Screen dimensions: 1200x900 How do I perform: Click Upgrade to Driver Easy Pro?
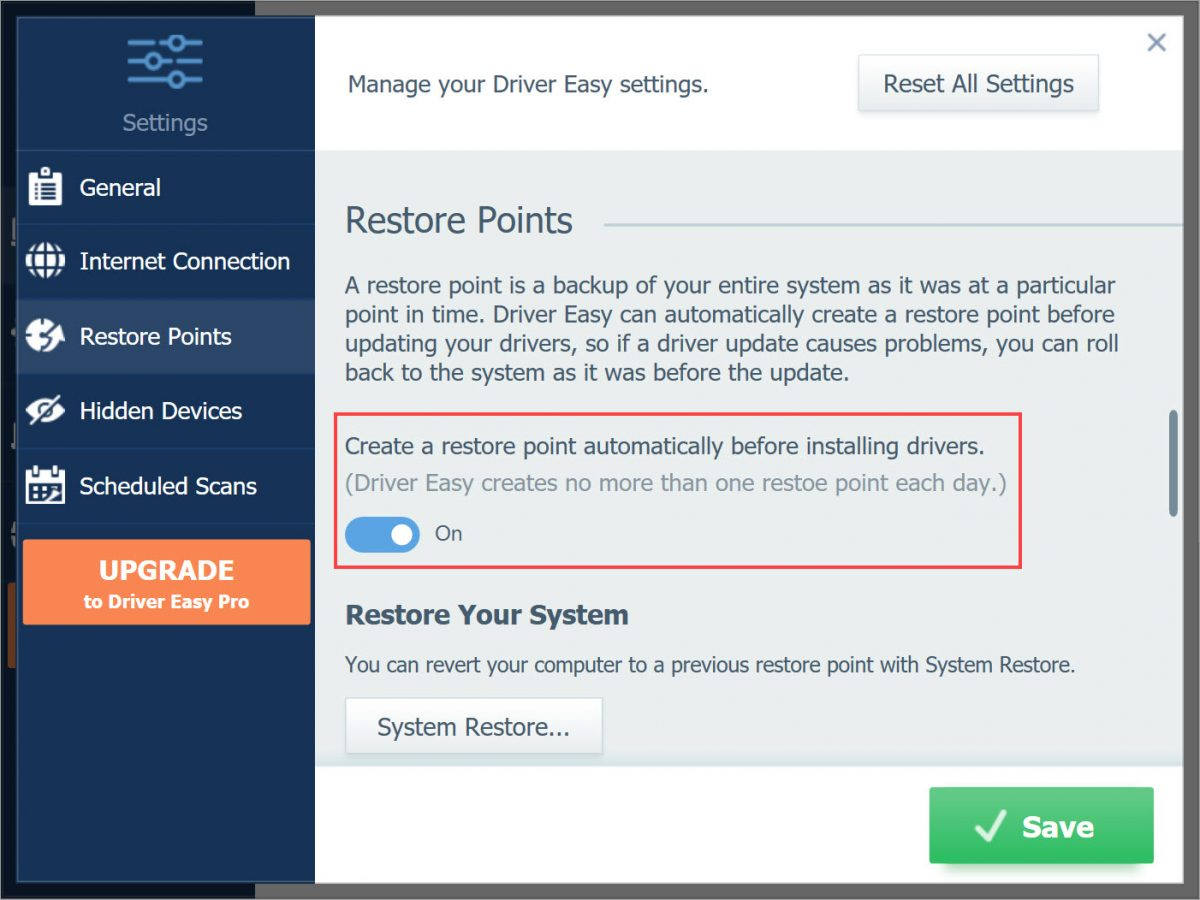point(166,583)
